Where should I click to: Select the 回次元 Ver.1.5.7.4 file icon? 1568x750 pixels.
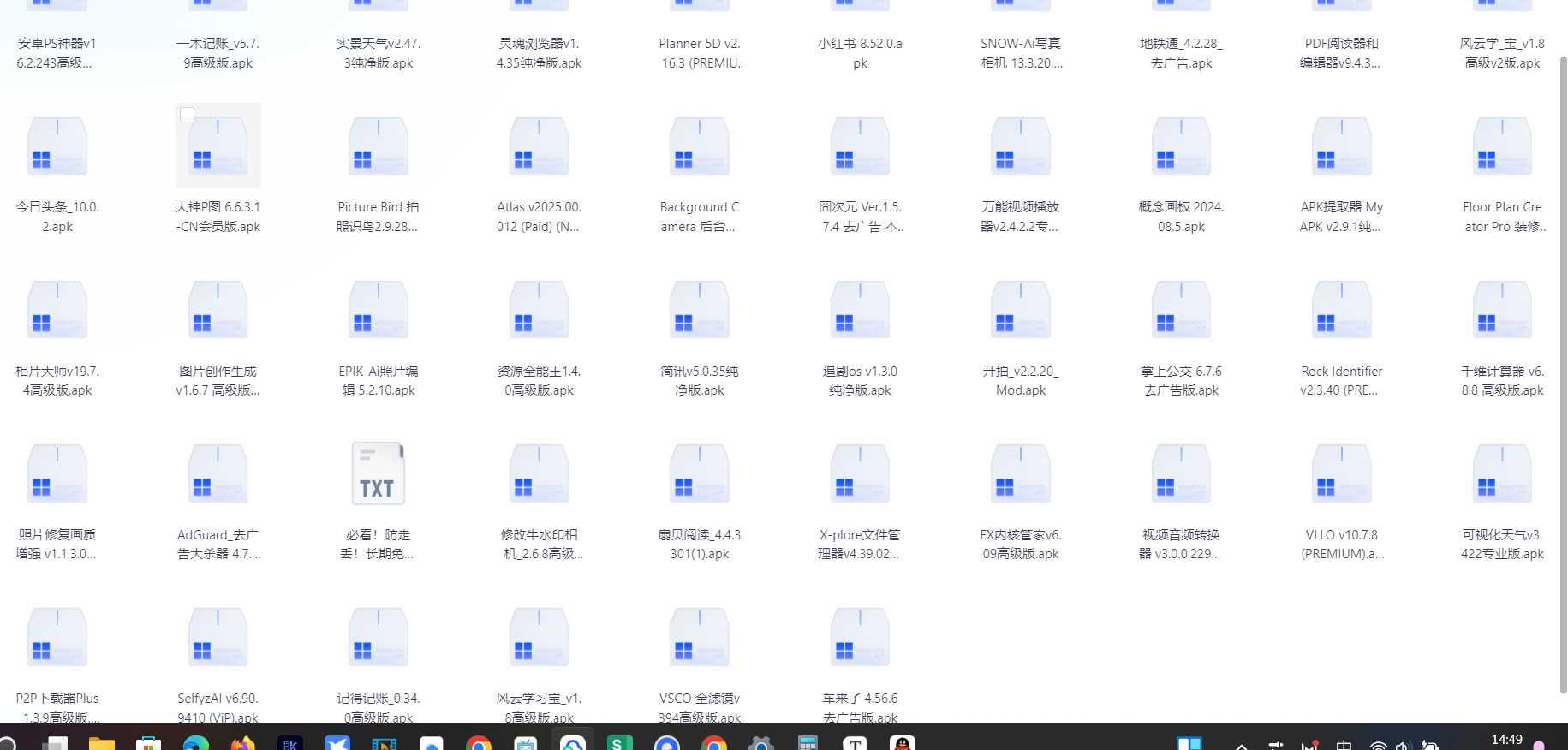[x=860, y=146]
